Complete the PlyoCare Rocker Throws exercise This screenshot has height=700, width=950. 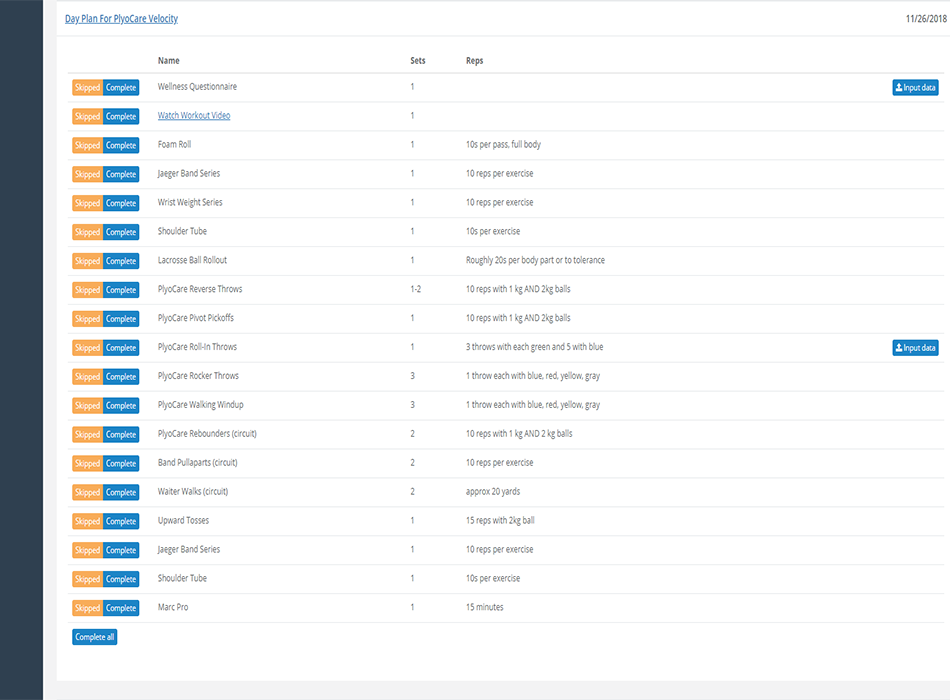tap(121, 377)
